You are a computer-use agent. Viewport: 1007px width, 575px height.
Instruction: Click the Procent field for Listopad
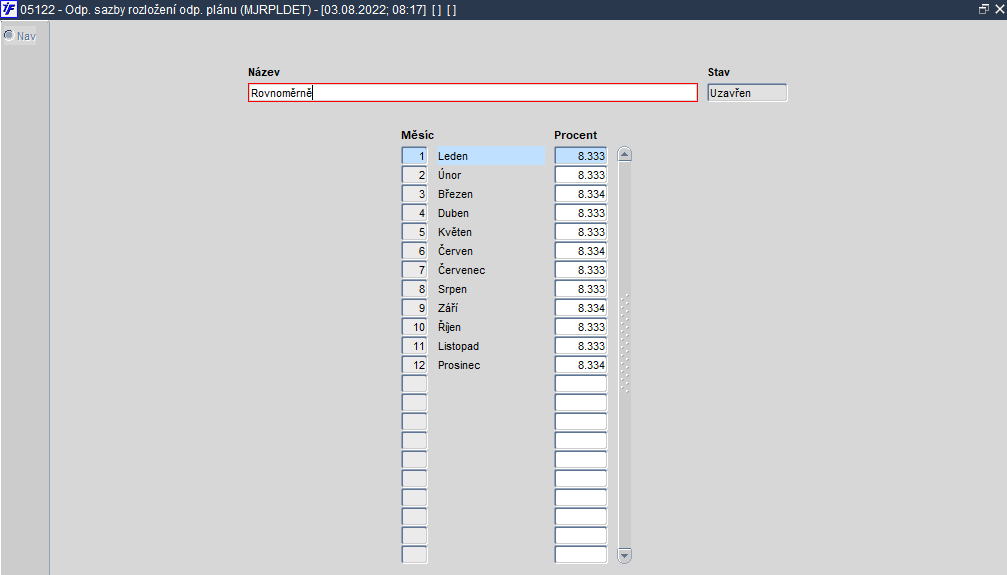tap(581, 346)
